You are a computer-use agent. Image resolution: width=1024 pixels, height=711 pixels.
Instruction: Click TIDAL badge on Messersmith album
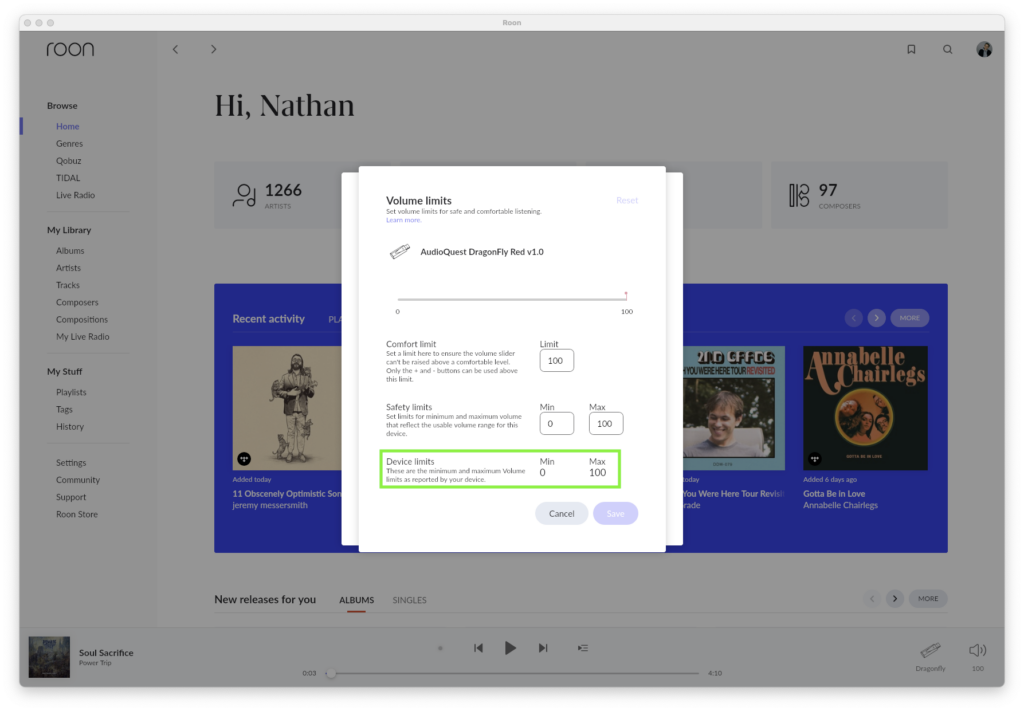[x=244, y=458]
